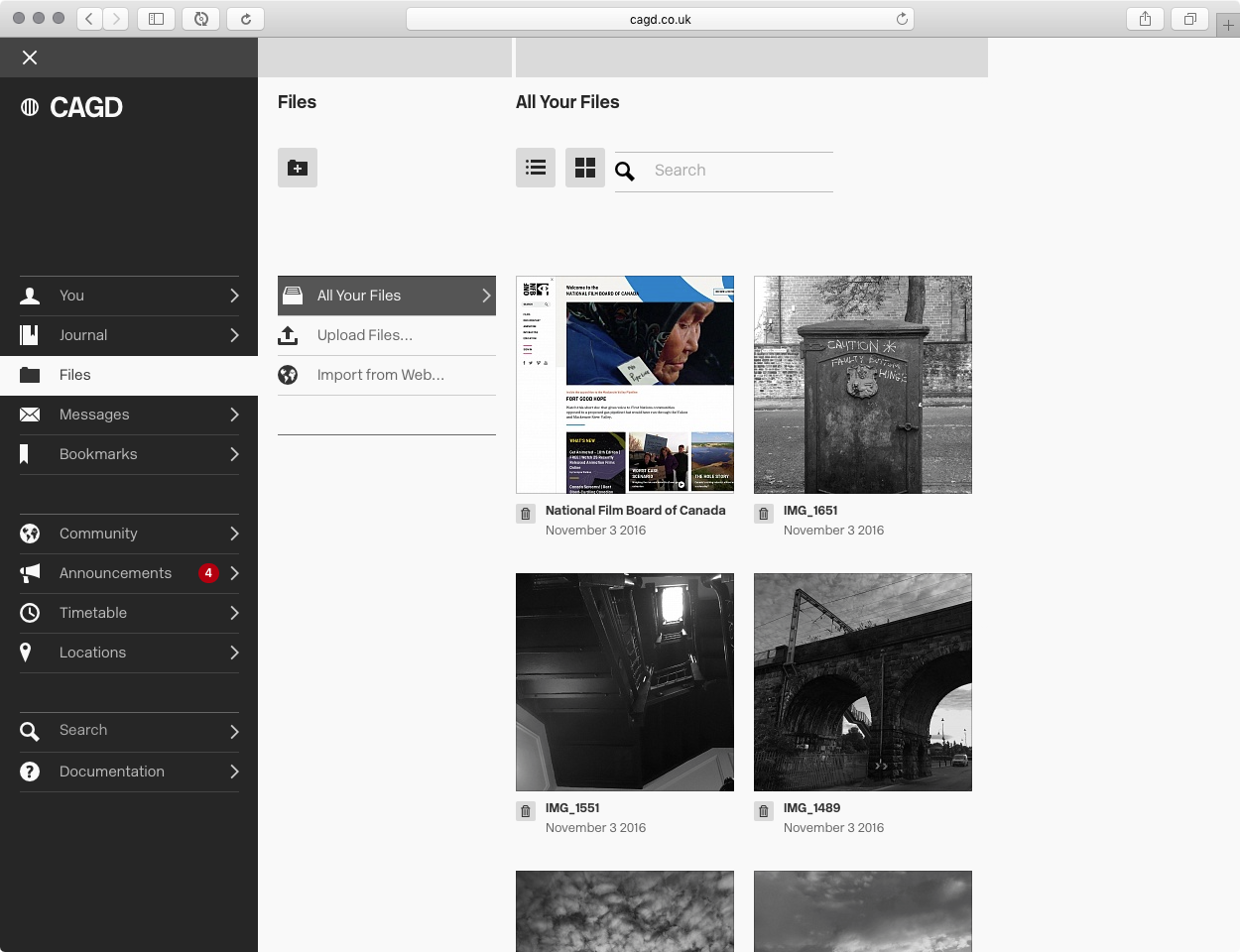Image resolution: width=1240 pixels, height=952 pixels.
Task: Expand the Bookmarks menu chevron
Action: 234,454
